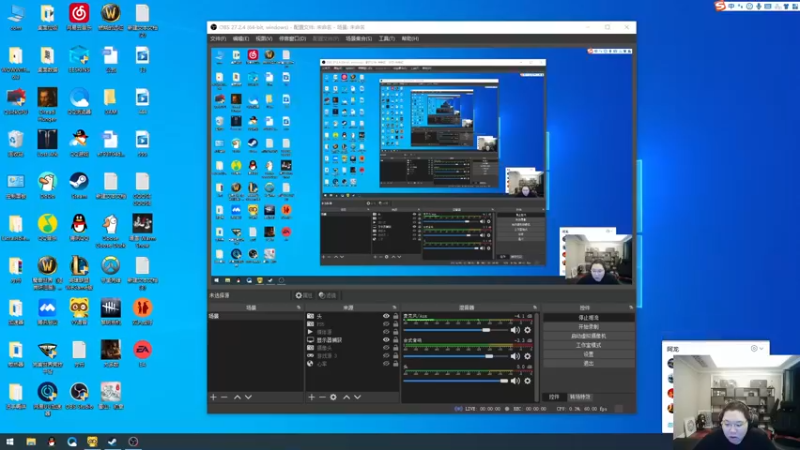Viewport: 800px width, 450px height.
Task: Pop out the Sources dock panel
Action: coord(394,308)
